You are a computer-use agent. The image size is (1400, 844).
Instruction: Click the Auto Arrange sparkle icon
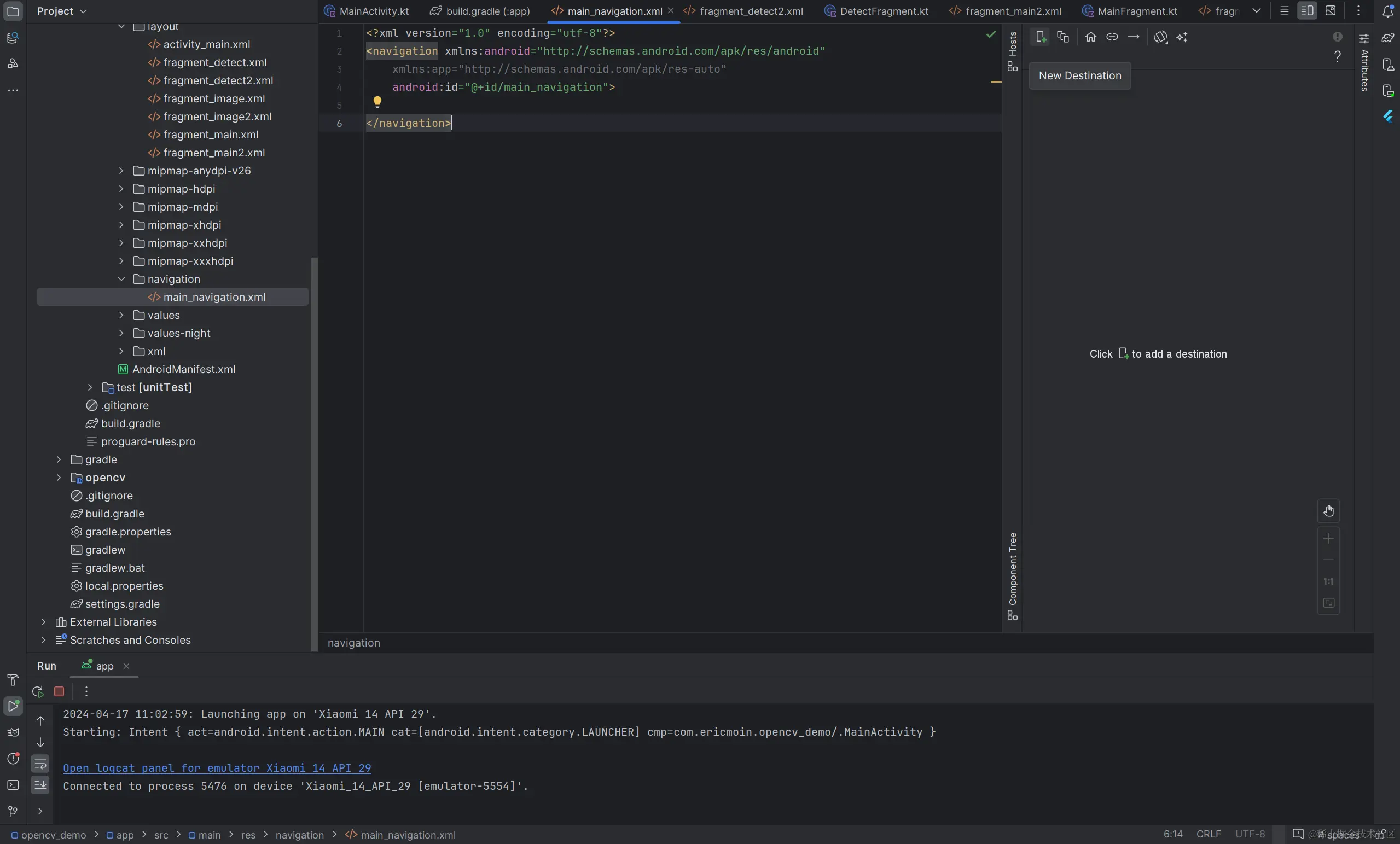point(1182,37)
